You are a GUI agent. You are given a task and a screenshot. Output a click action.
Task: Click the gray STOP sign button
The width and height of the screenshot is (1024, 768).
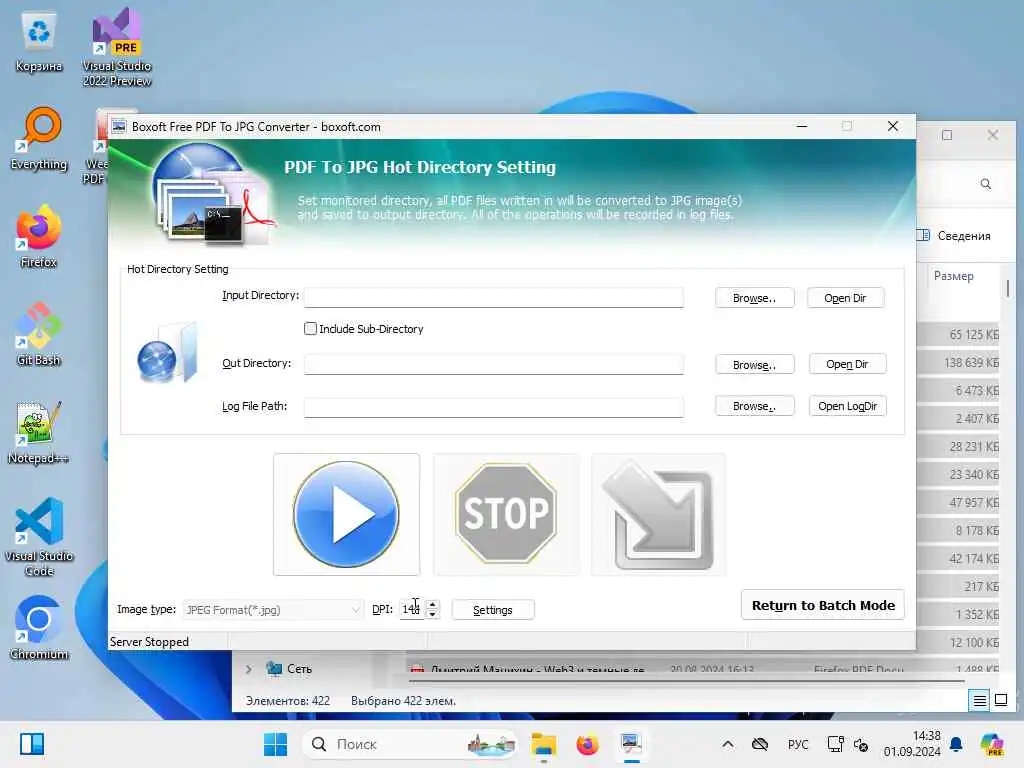pos(506,514)
